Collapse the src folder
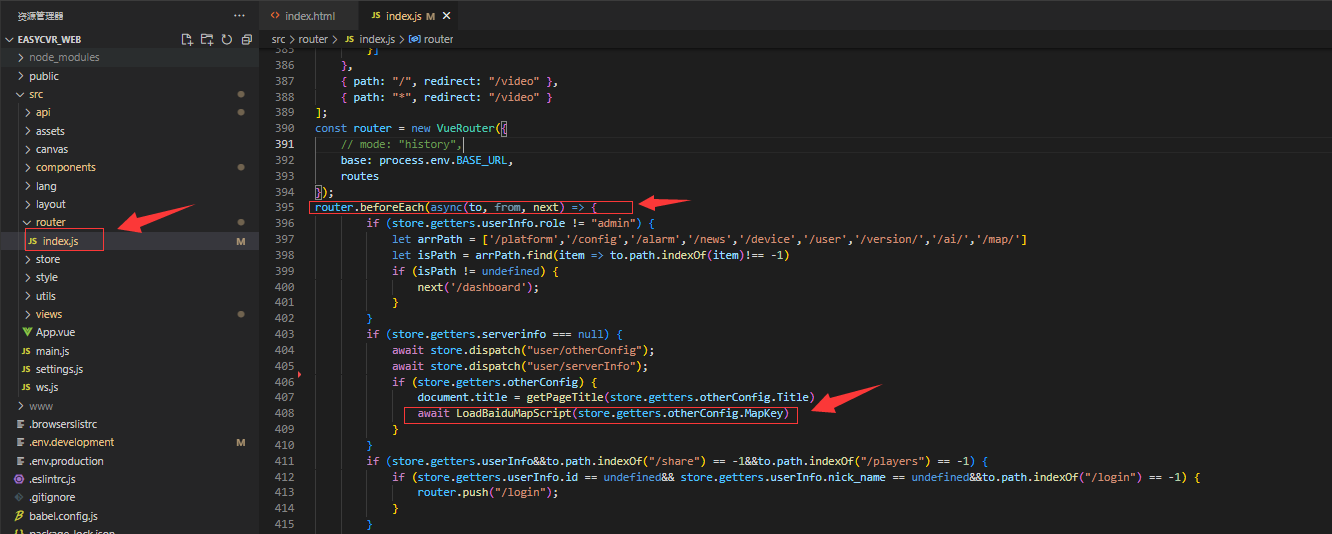1332x534 pixels. click(36, 94)
